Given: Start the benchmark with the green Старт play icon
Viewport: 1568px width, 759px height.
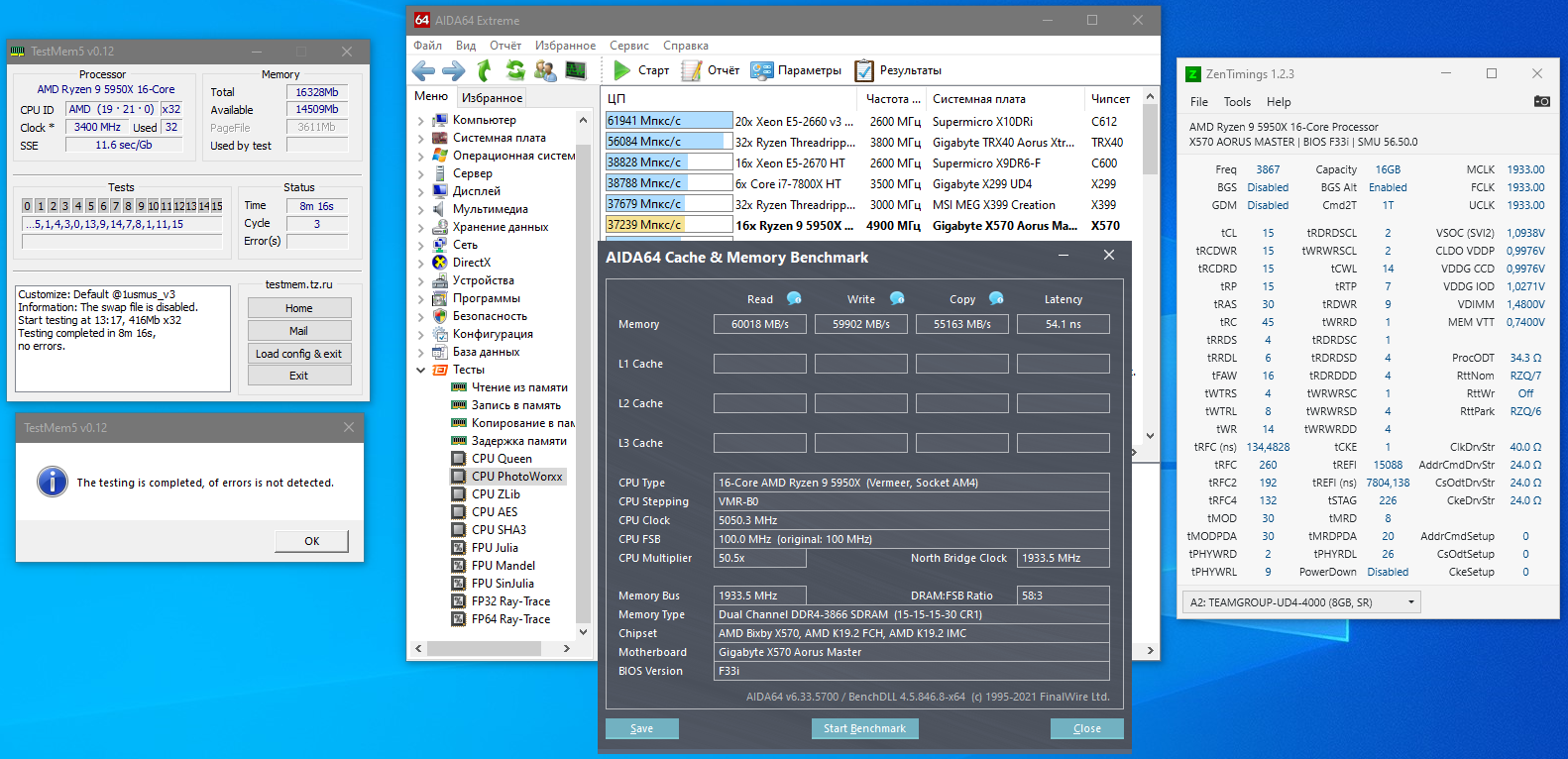Looking at the screenshot, I should click(621, 70).
